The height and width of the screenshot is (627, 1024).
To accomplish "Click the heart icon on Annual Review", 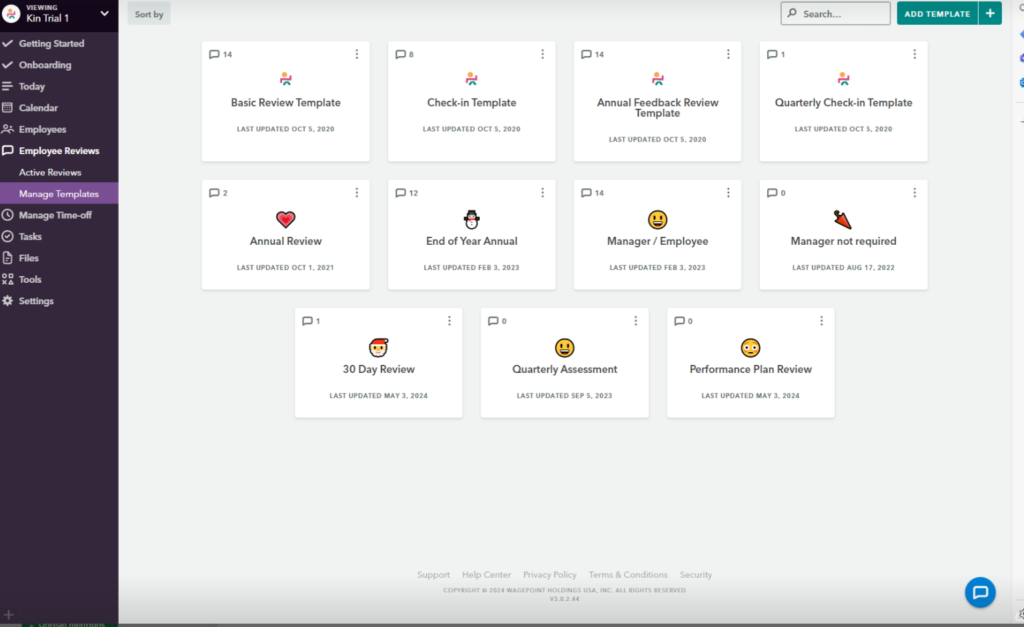I will point(286,219).
